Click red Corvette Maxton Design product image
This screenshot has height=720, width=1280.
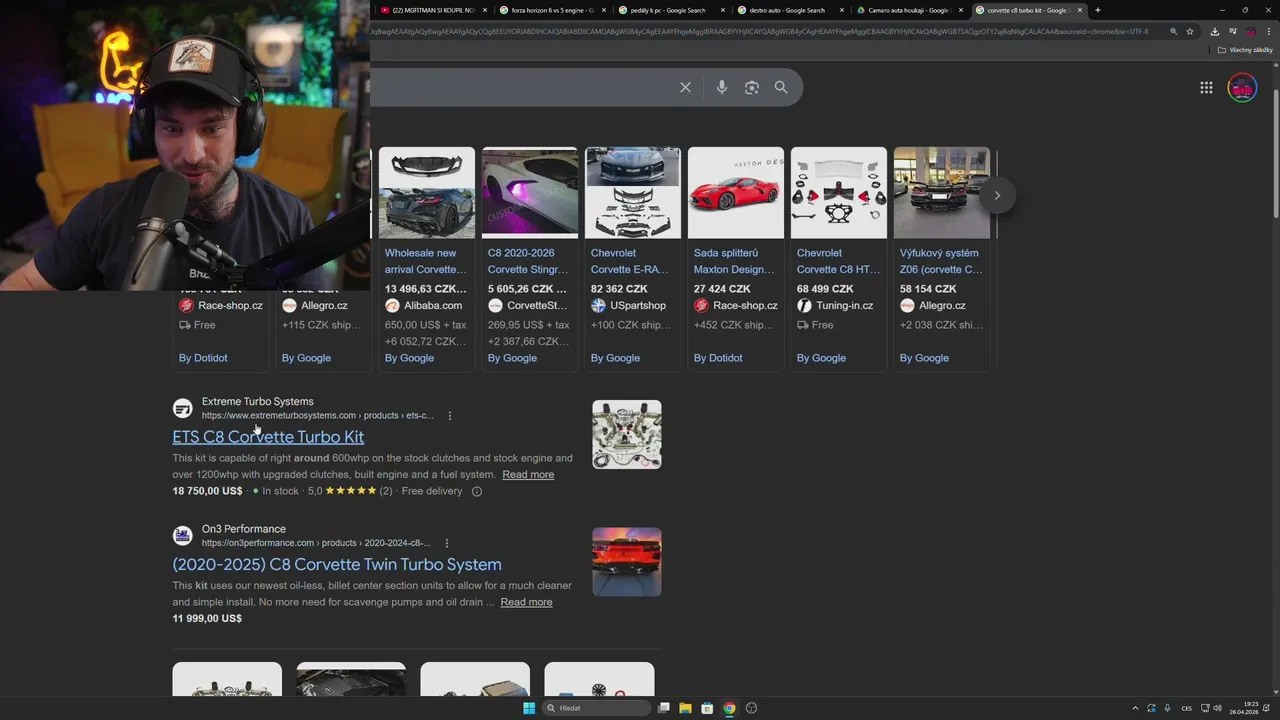pos(736,193)
